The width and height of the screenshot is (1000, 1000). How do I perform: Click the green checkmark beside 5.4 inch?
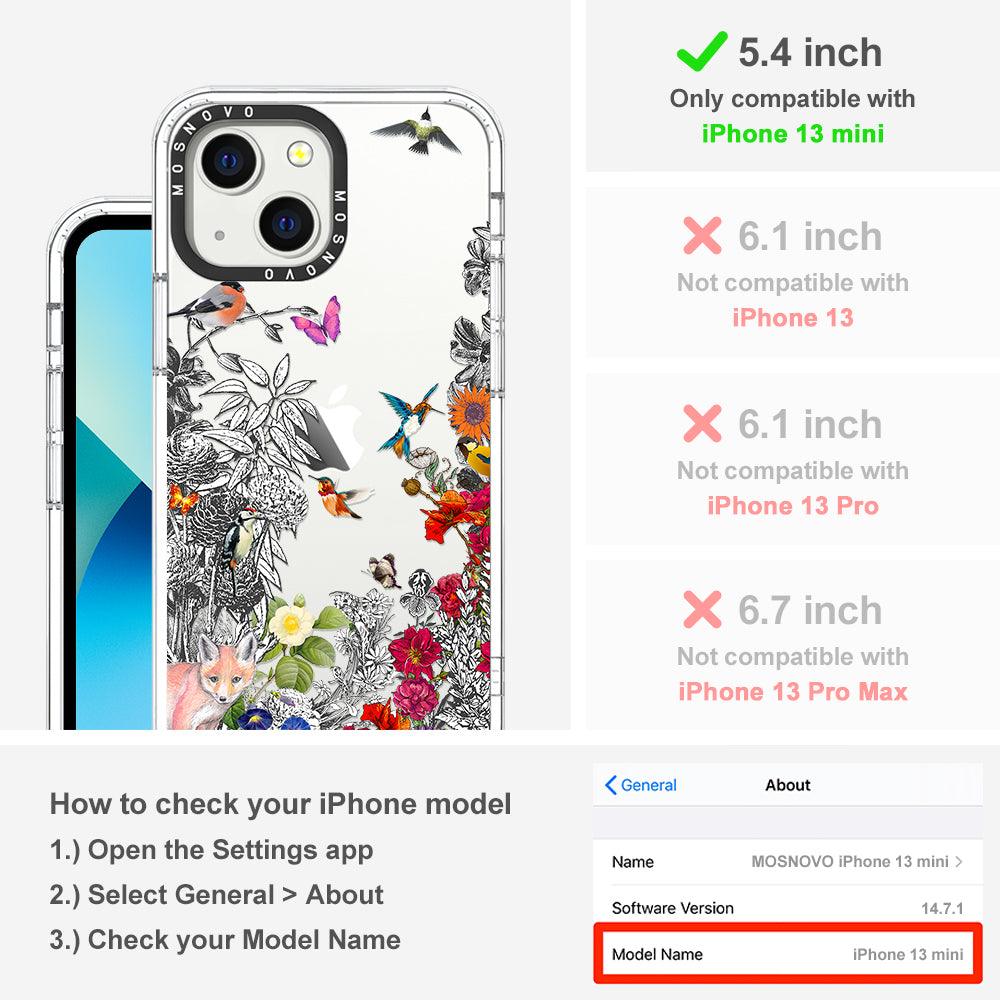point(702,51)
